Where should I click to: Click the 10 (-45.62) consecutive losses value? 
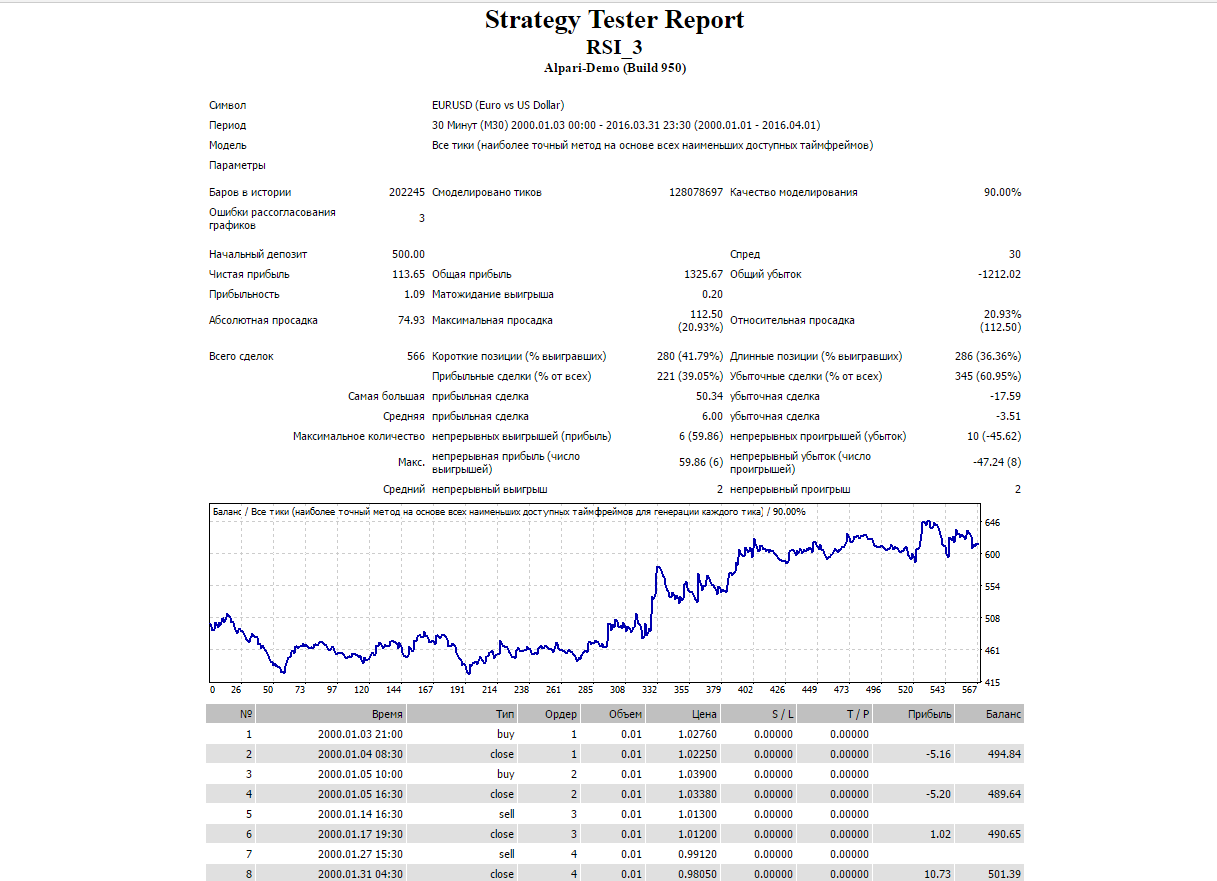[x=994, y=436]
